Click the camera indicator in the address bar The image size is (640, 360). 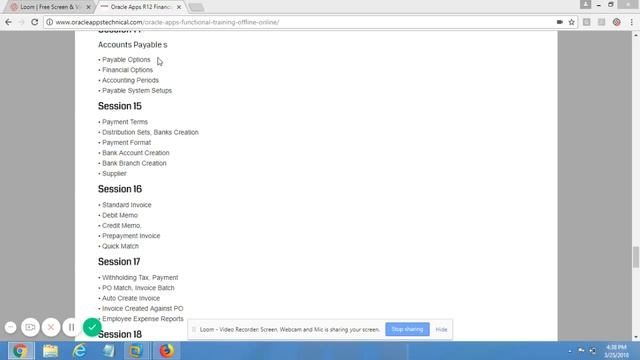click(x=560, y=22)
